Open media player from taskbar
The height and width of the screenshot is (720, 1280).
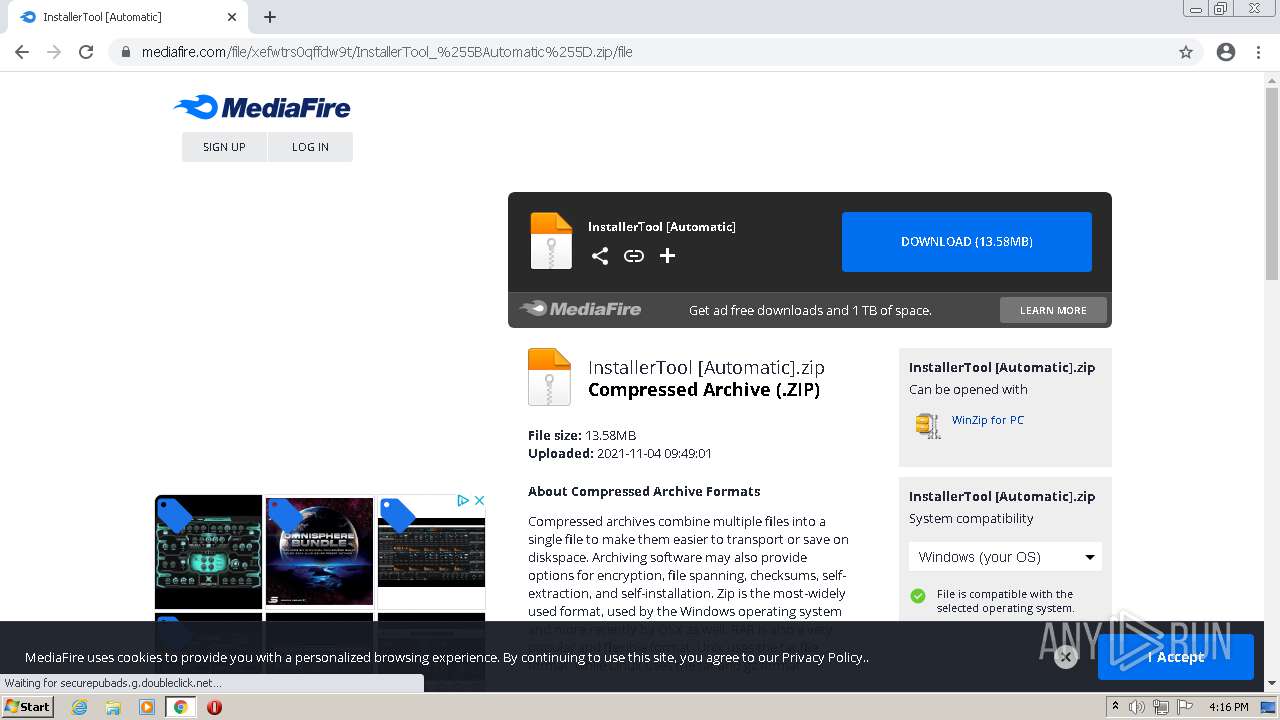(x=147, y=707)
